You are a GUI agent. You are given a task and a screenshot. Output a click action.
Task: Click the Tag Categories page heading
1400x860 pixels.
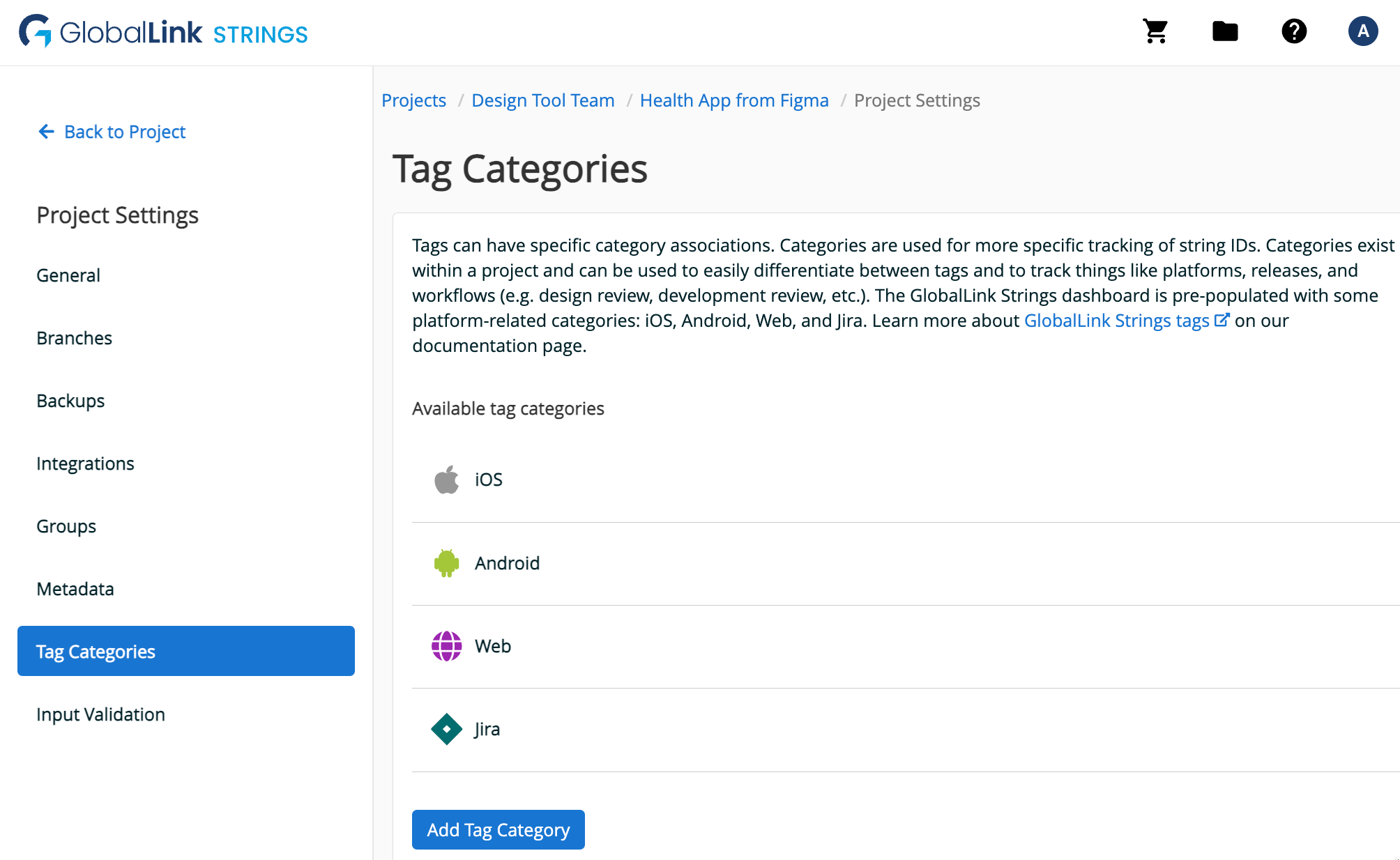pyautogui.click(x=520, y=169)
